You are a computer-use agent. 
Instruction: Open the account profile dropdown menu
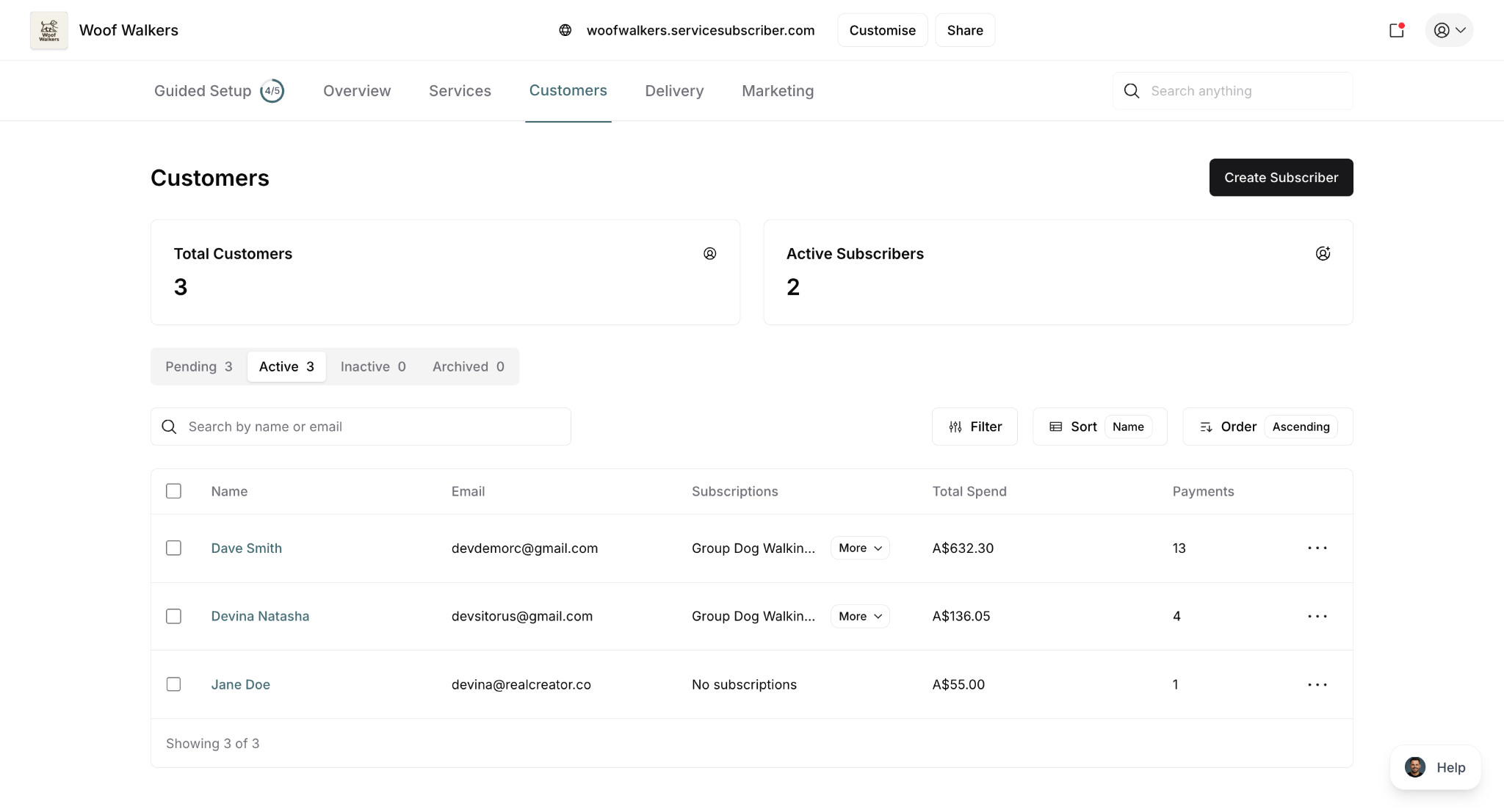tap(1449, 30)
